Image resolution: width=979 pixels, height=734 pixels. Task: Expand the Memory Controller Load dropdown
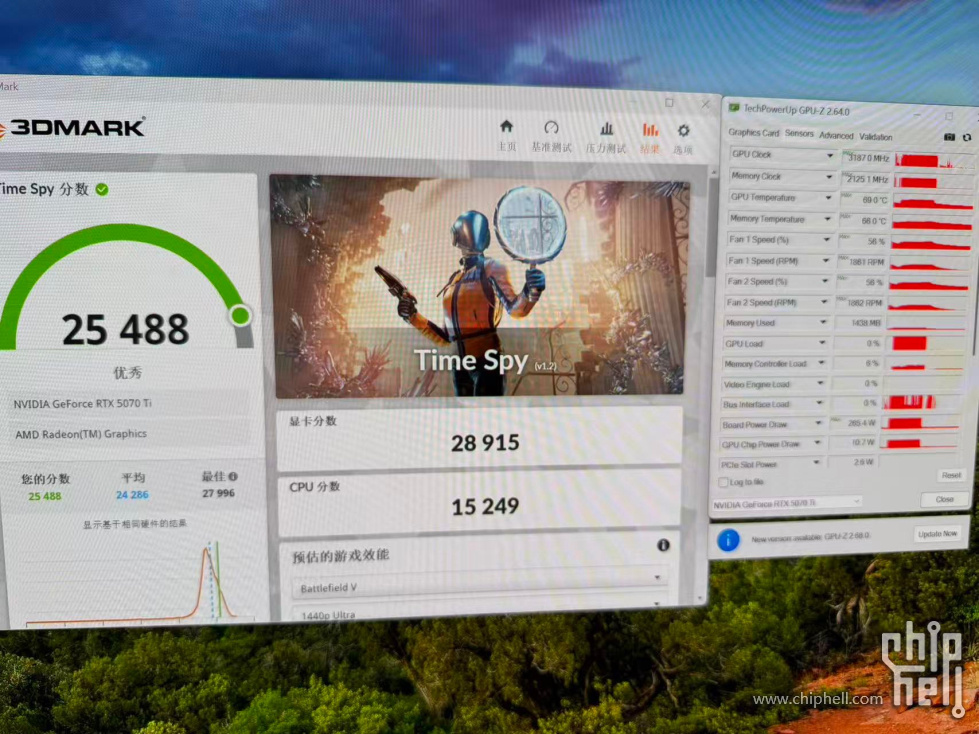[821, 363]
